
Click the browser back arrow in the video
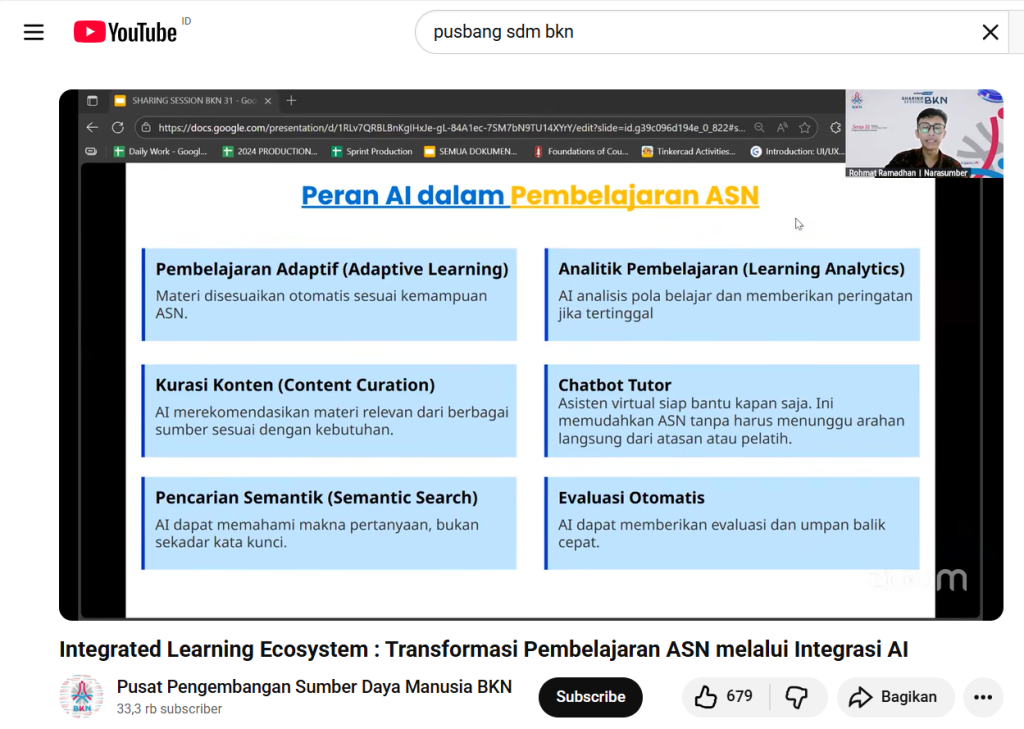point(92,128)
